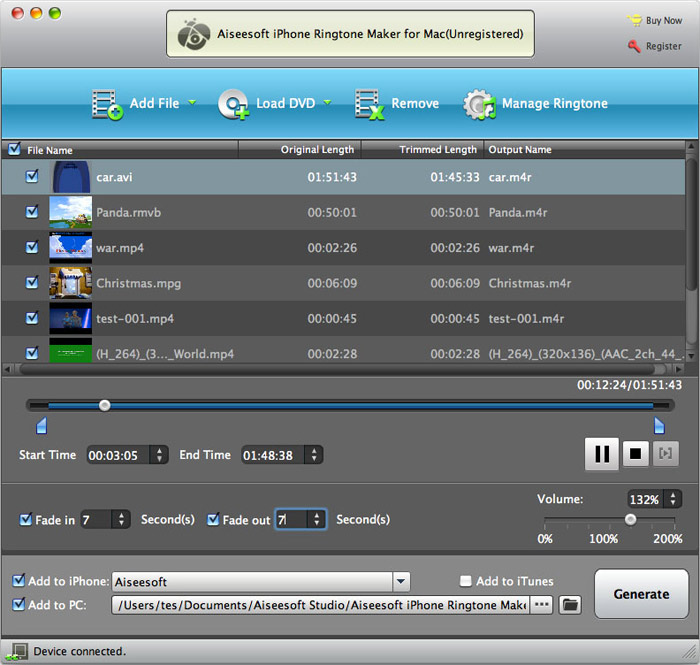Click the Generate button
This screenshot has width=700, height=665.
[x=641, y=594]
